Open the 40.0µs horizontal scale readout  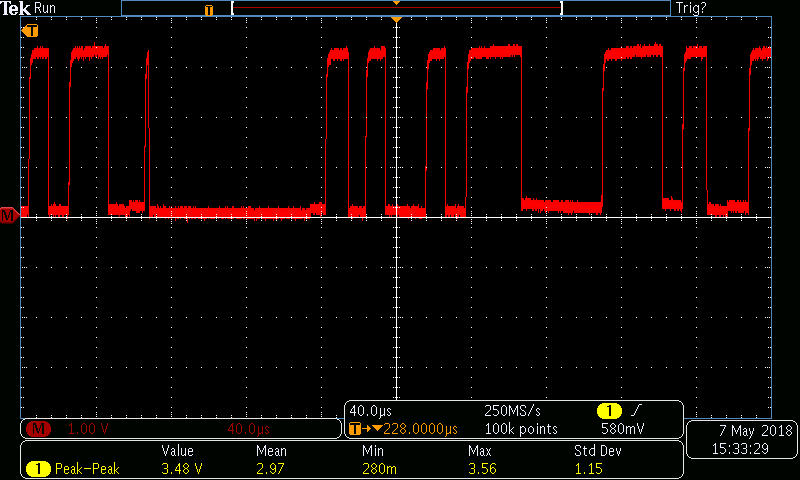370,411
